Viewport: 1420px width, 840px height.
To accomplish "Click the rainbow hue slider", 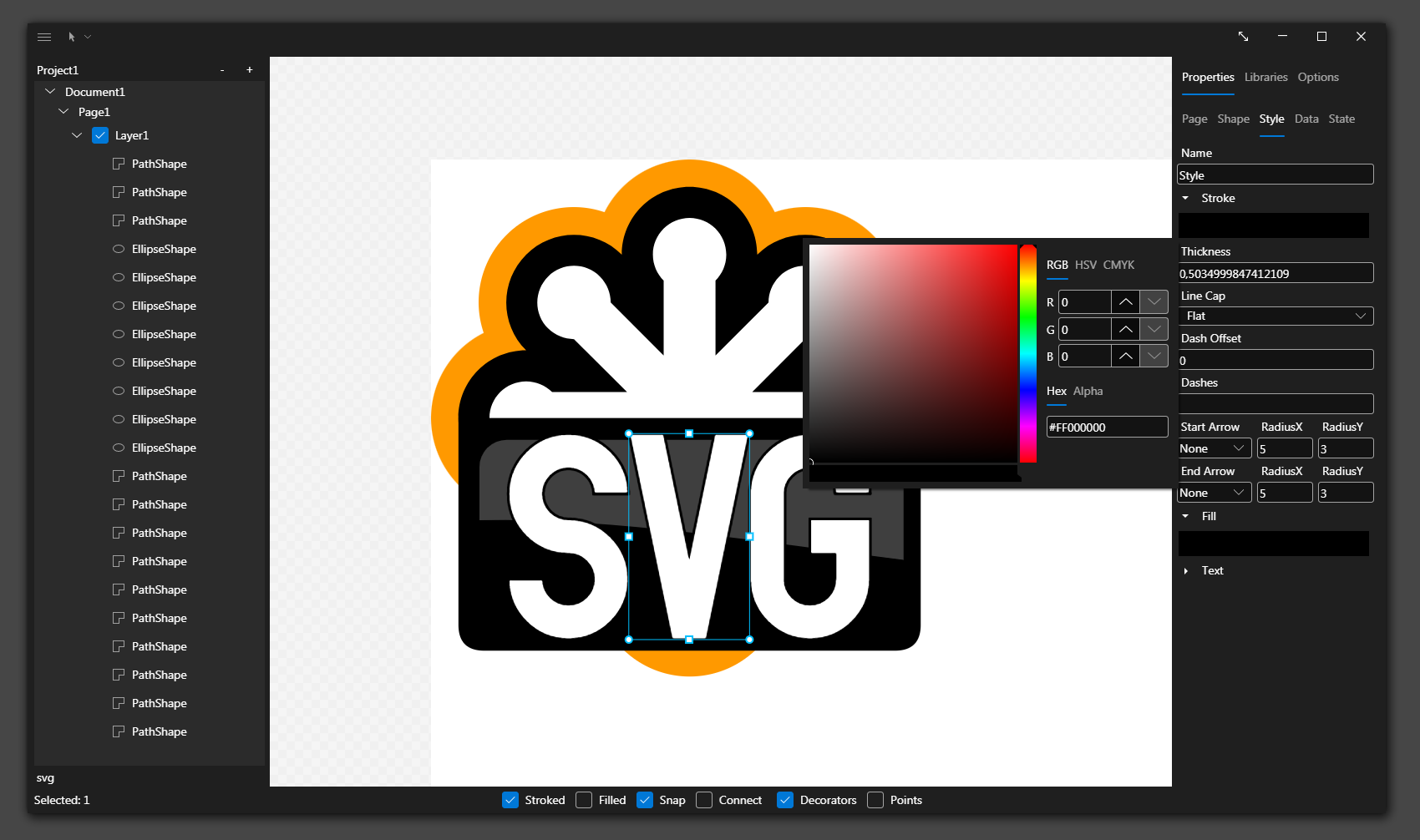I will coord(1028,353).
